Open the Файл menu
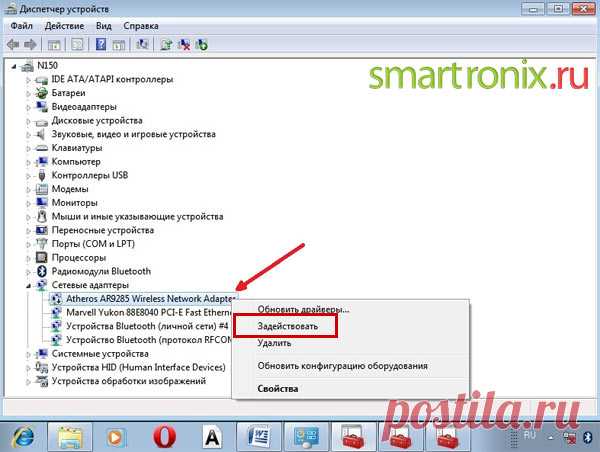Screen dimensions: 600x452 tap(21, 26)
